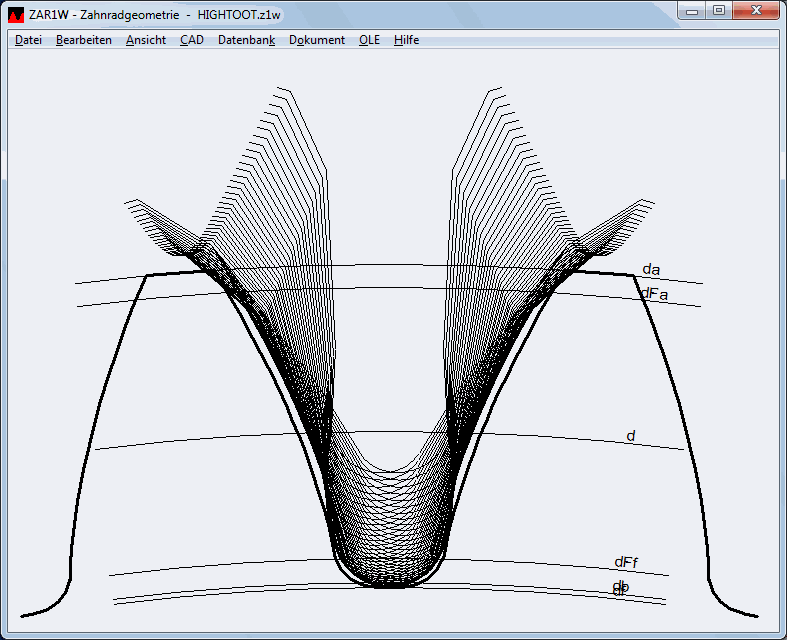Click the tooth gap root at bottom center
The image size is (787, 640).
pyautogui.click(x=389, y=583)
